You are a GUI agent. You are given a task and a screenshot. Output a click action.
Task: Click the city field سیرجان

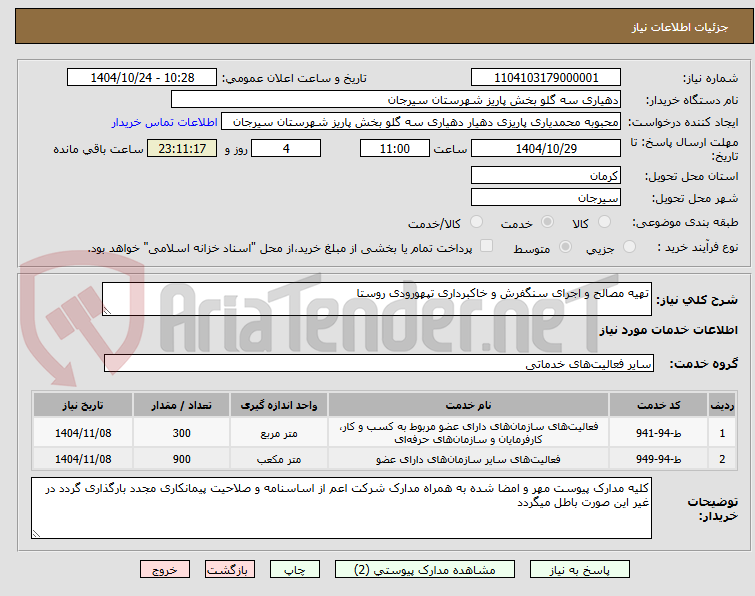click(x=546, y=197)
